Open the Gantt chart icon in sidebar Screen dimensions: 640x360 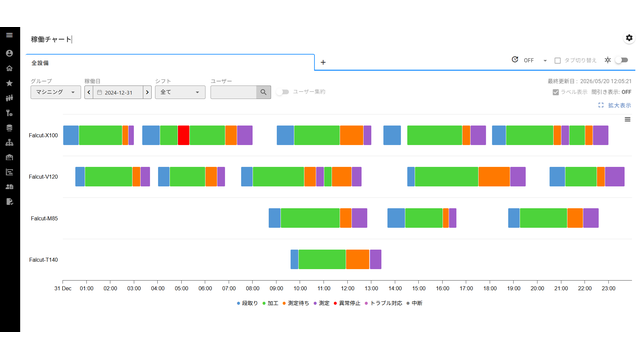pyautogui.click(x=9, y=172)
